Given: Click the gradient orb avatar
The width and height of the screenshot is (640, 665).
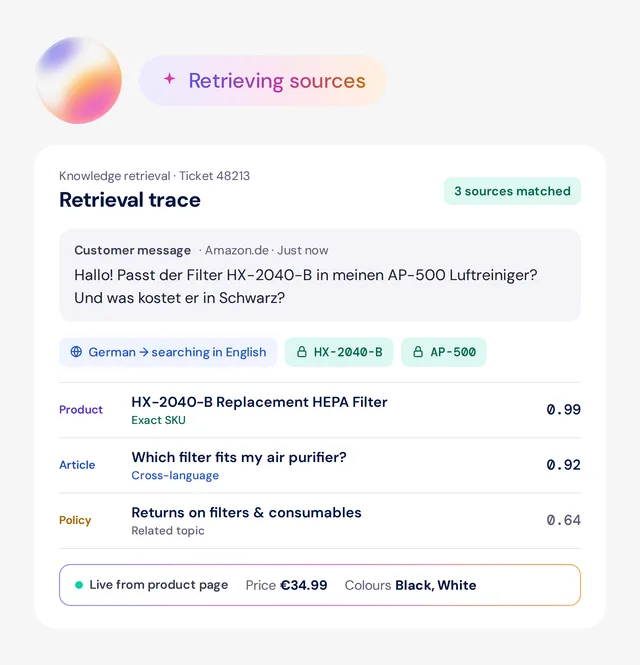Looking at the screenshot, I should (79, 81).
